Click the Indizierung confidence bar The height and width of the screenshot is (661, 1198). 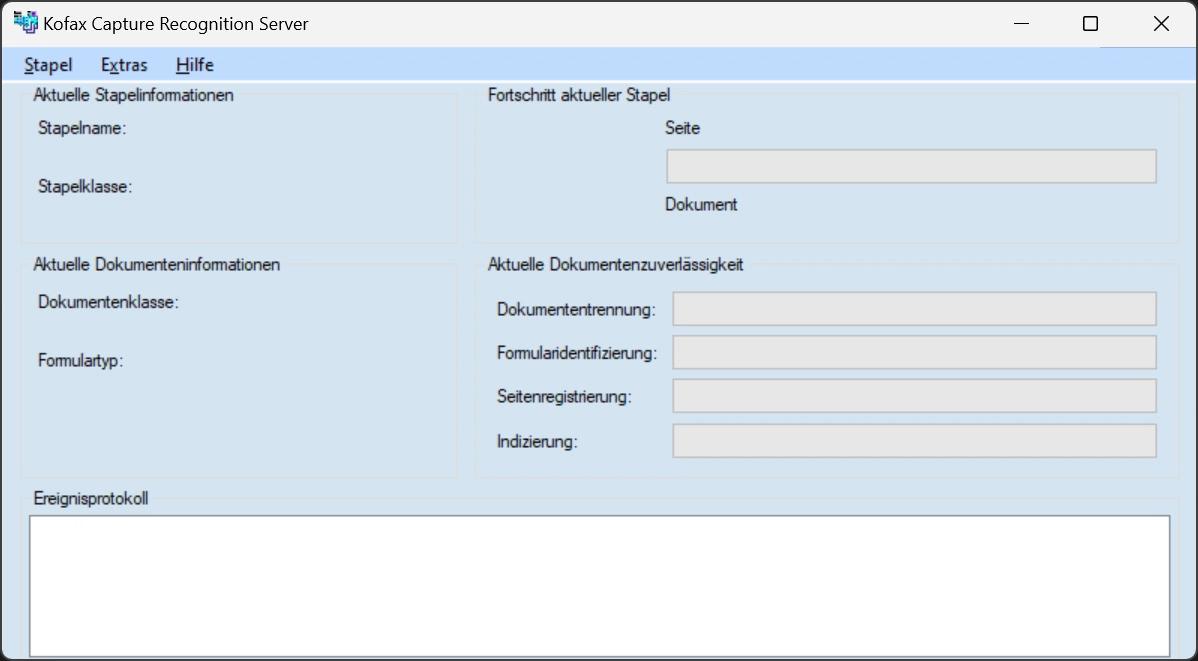click(914, 441)
